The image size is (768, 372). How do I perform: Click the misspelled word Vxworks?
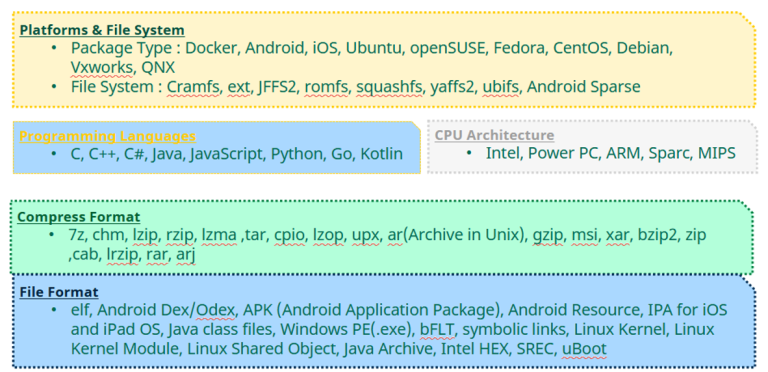[101, 67]
